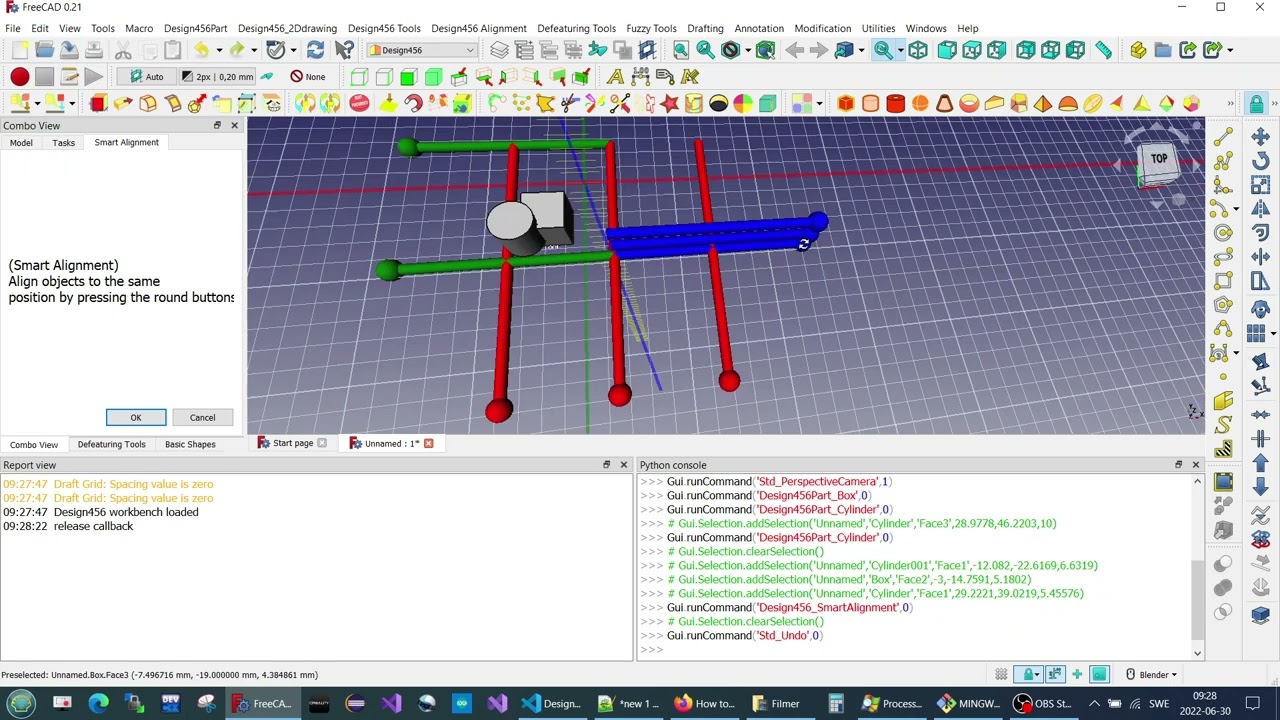Expand hidden primitives toolbar chevron
This screenshot has height=720, width=1280.
[x=1230, y=103]
